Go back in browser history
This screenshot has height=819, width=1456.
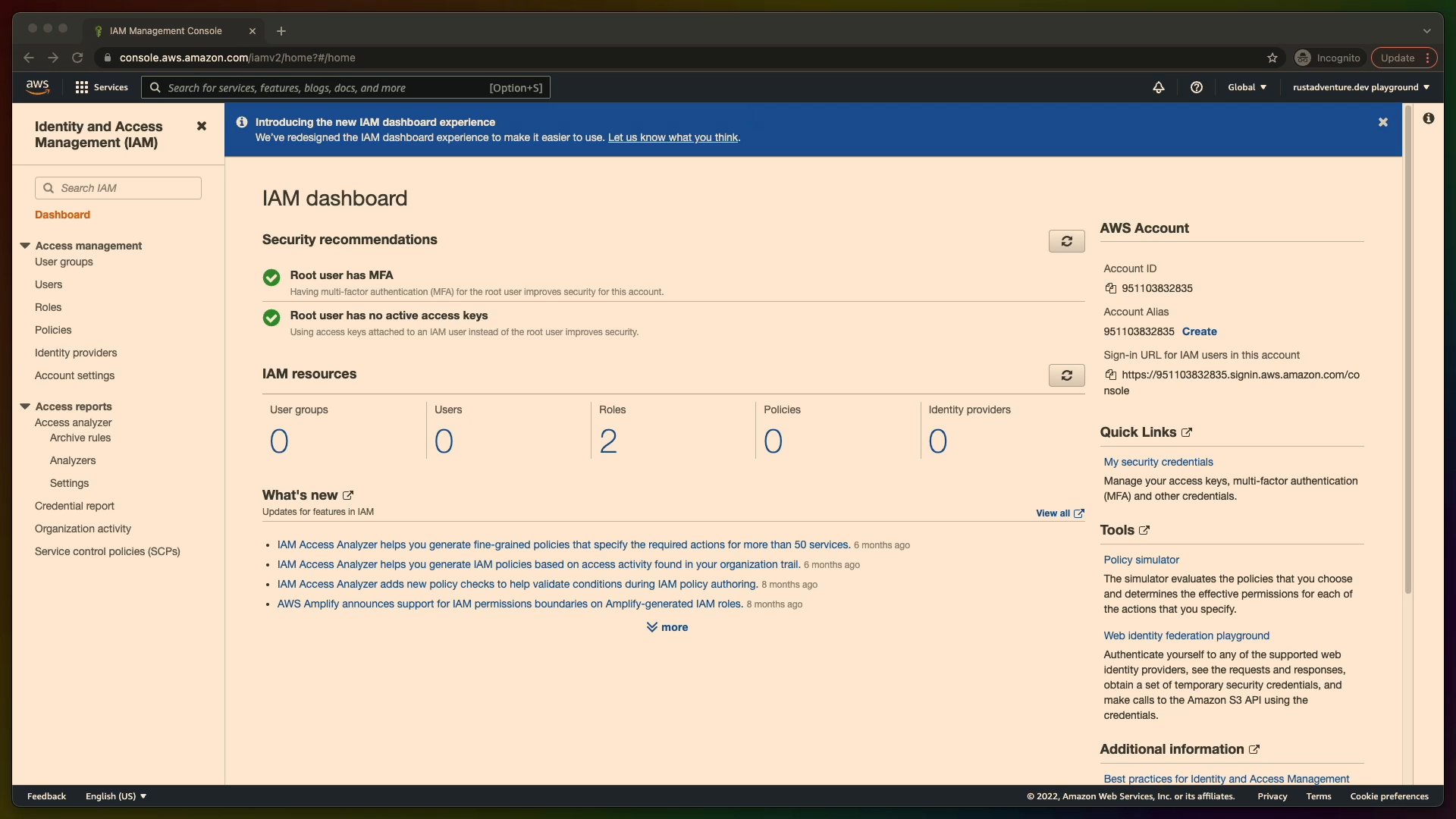(29, 58)
